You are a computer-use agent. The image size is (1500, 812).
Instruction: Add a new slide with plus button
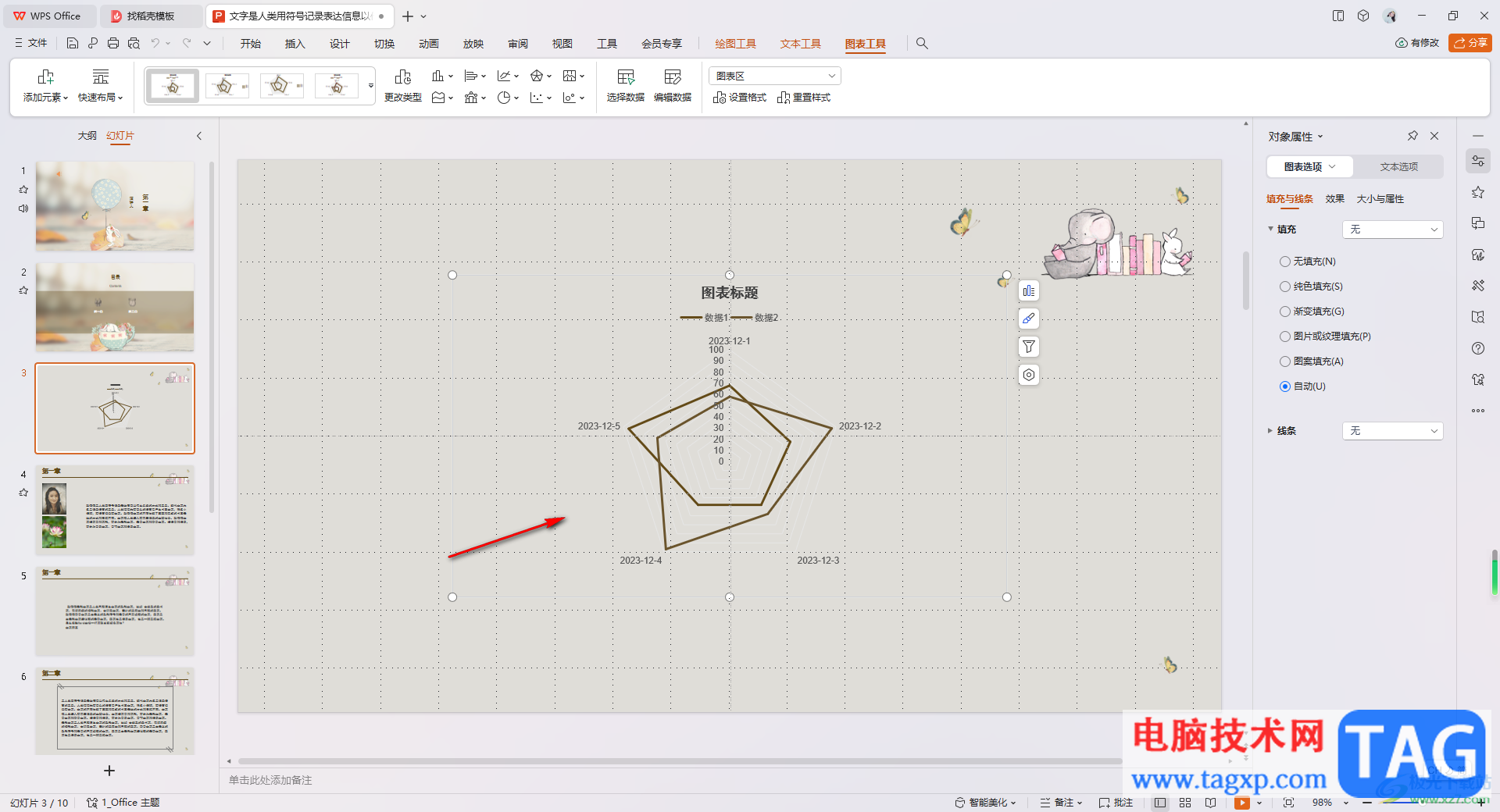(109, 771)
